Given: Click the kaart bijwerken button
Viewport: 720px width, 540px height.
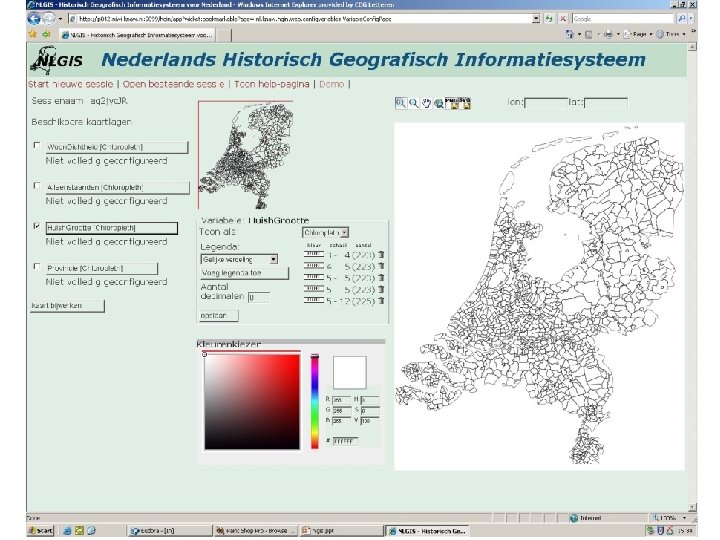Looking at the screenshot, I should click(x=67, y=306).
